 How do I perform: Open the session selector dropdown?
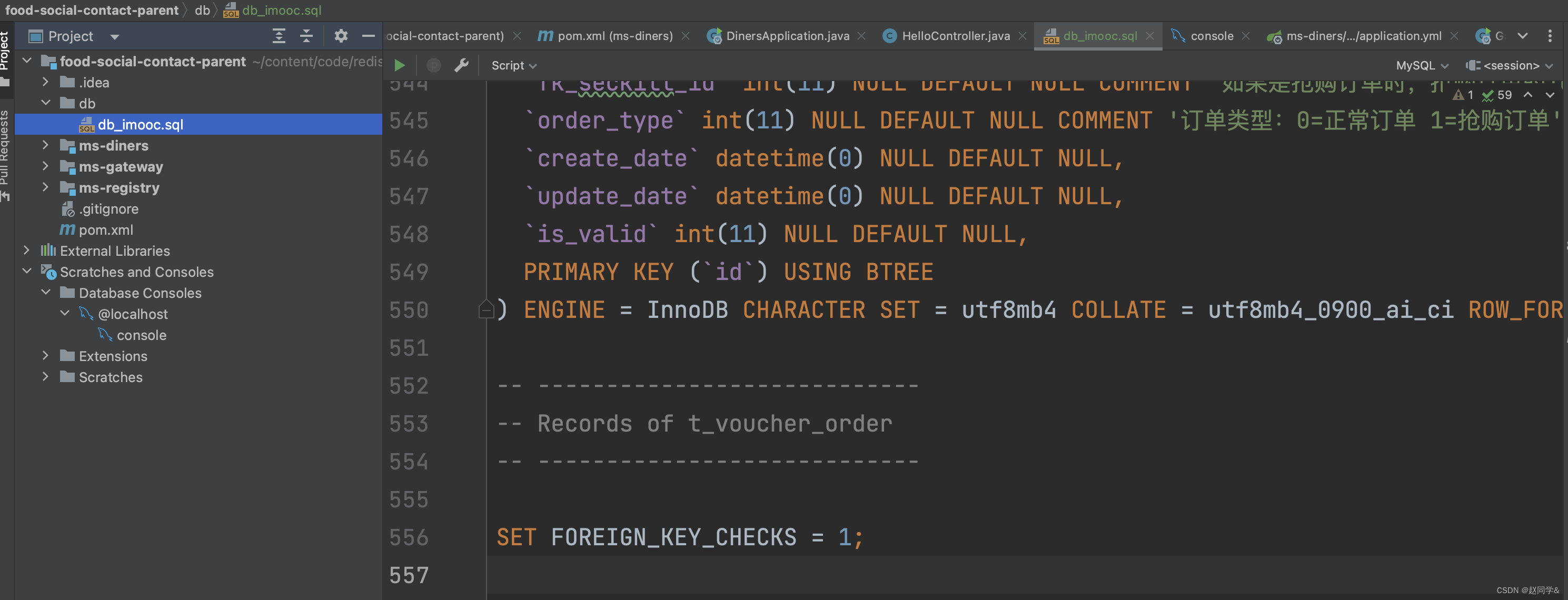(1510, 65)
